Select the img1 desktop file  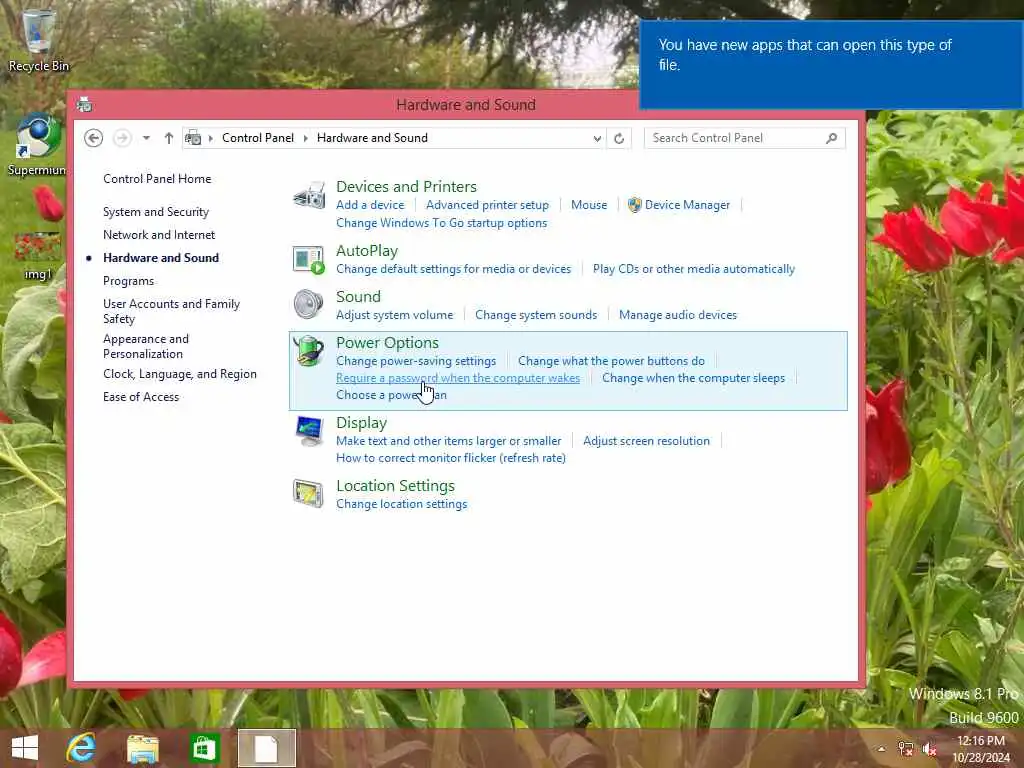(37, 256)
